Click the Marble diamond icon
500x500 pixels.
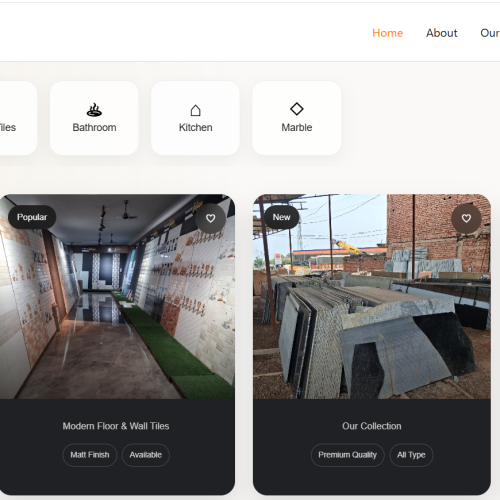click(297, 109)
